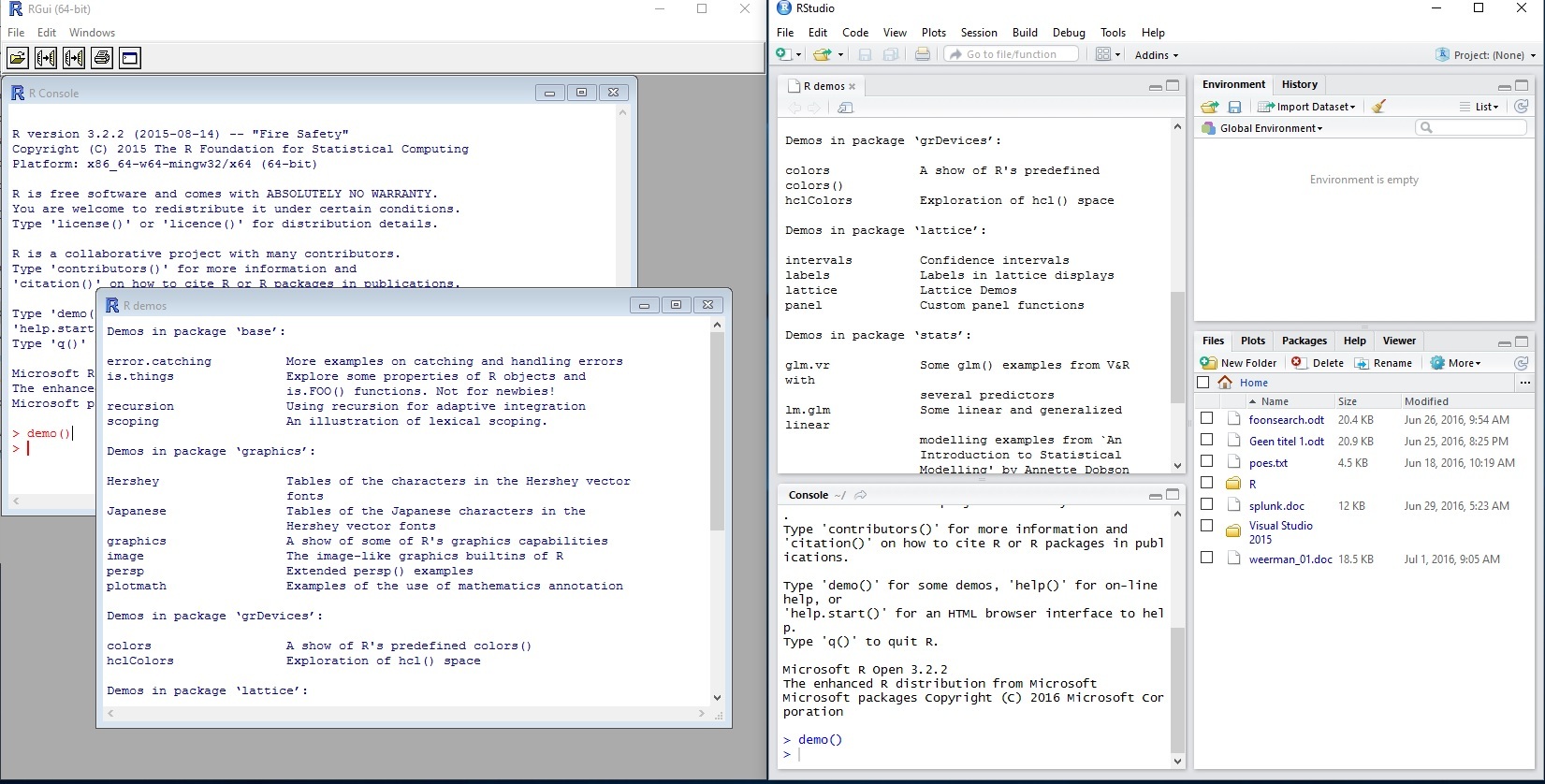Click the view working directory arrow in Console

tap(861, 495)
